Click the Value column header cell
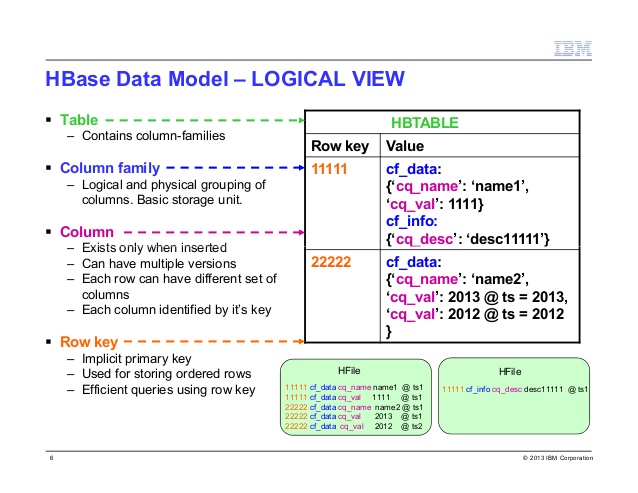Image resolution: width=638 pixels, height=493 pixels. [x=405, y=146]
